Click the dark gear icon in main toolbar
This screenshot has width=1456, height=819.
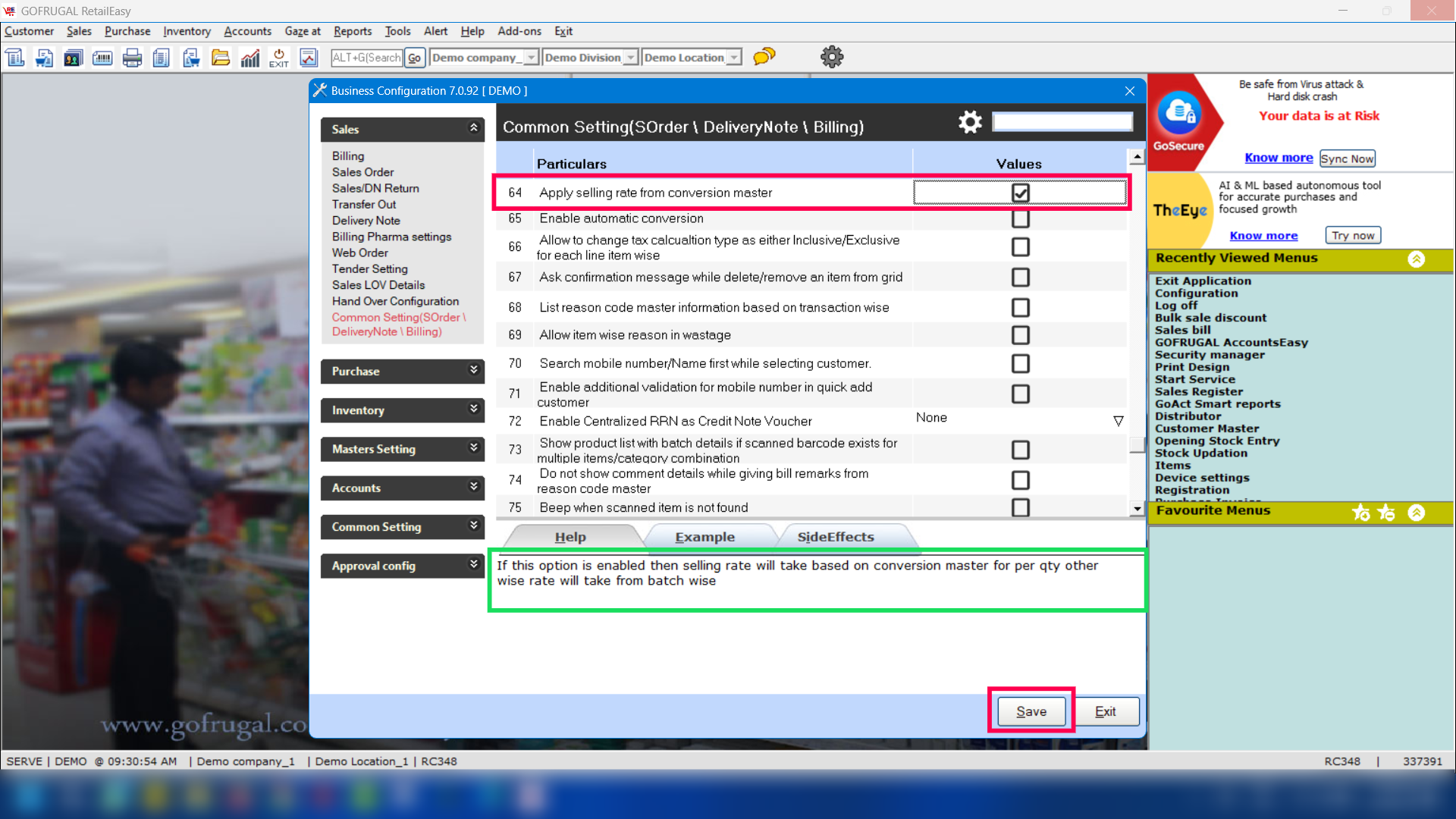[x=832, y=57]
